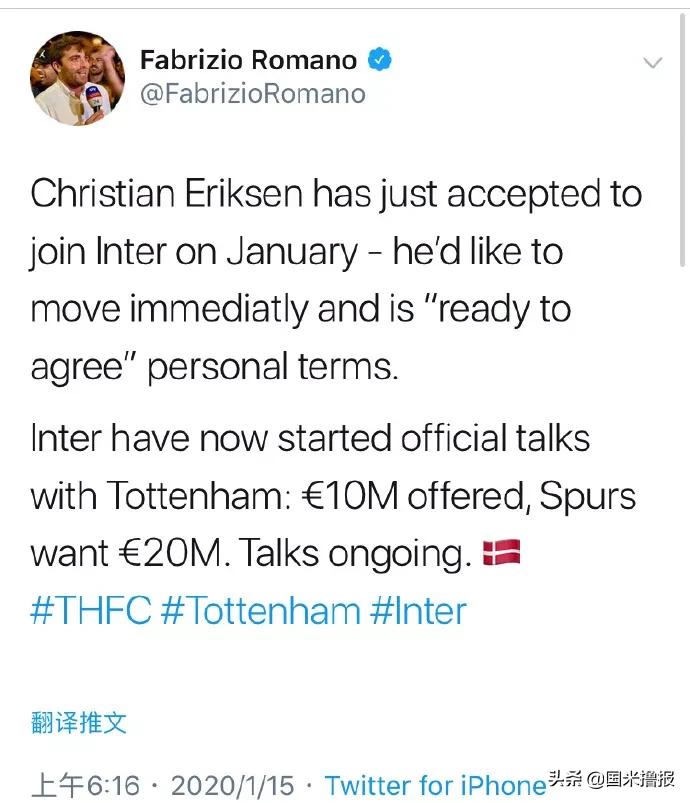Expand the tweet options chevron
The height and width of the screenshot is (803, 690).
pyautogui.click(x=652, y=63)
